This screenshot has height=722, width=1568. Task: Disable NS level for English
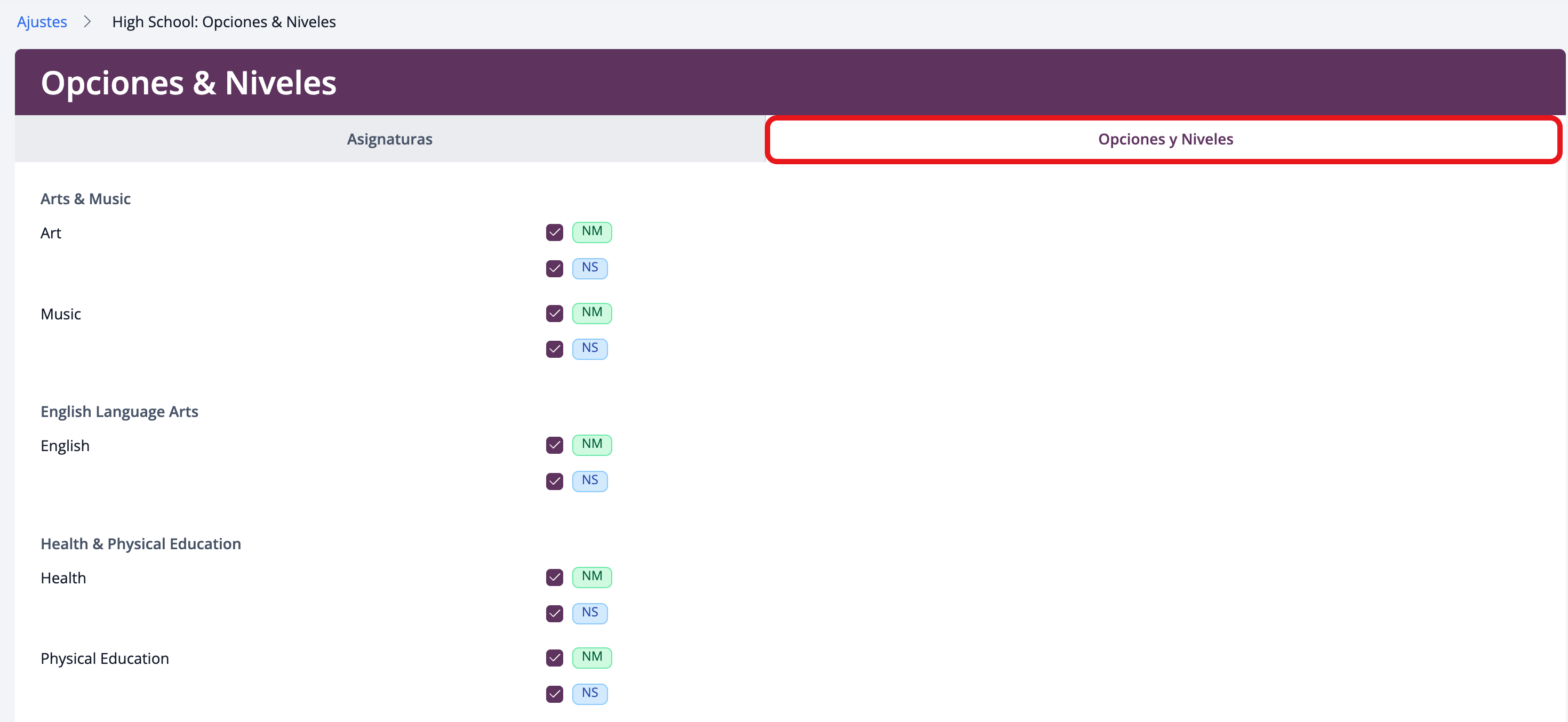point(554,482)
